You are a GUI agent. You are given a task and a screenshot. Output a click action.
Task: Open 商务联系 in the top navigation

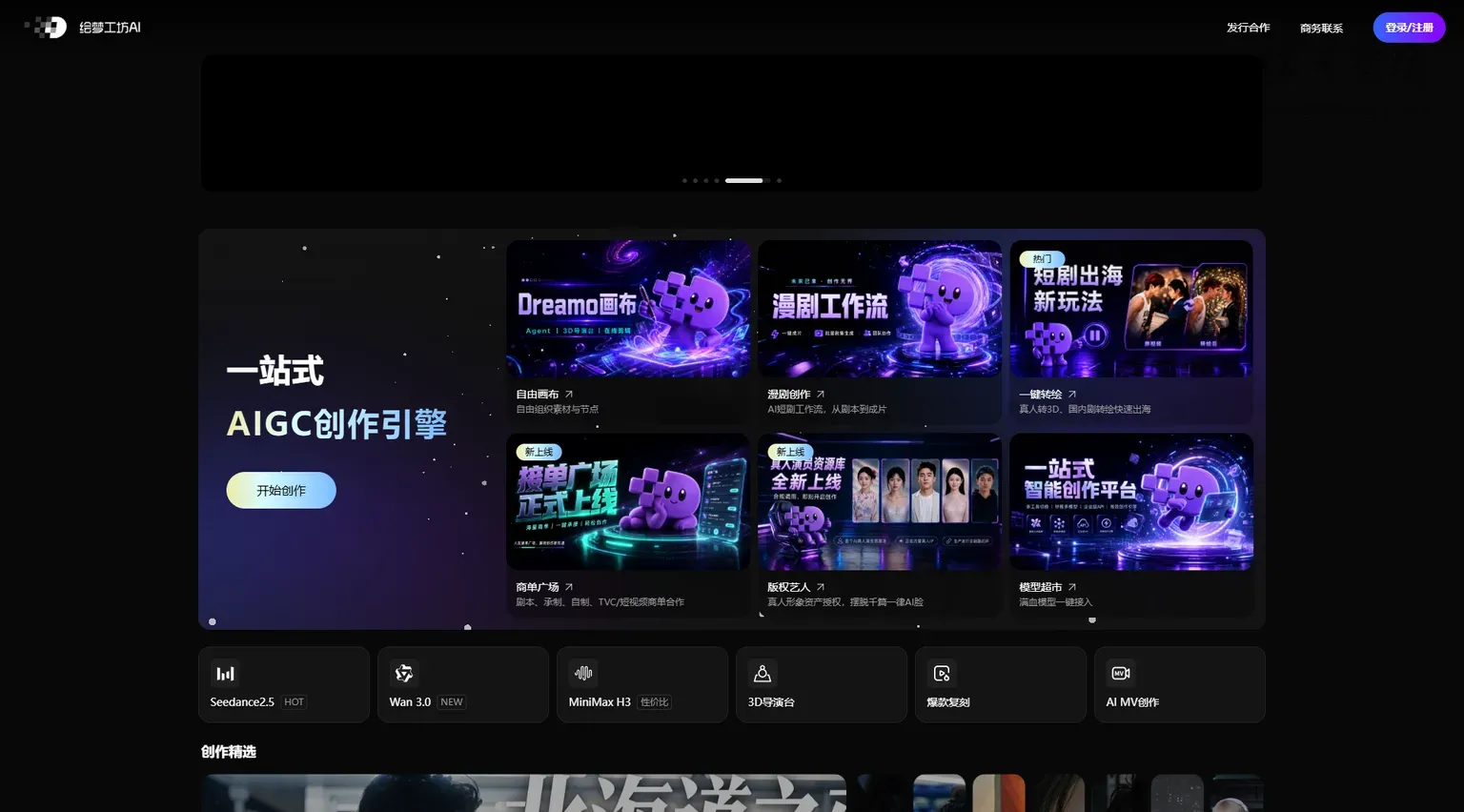1321,28
